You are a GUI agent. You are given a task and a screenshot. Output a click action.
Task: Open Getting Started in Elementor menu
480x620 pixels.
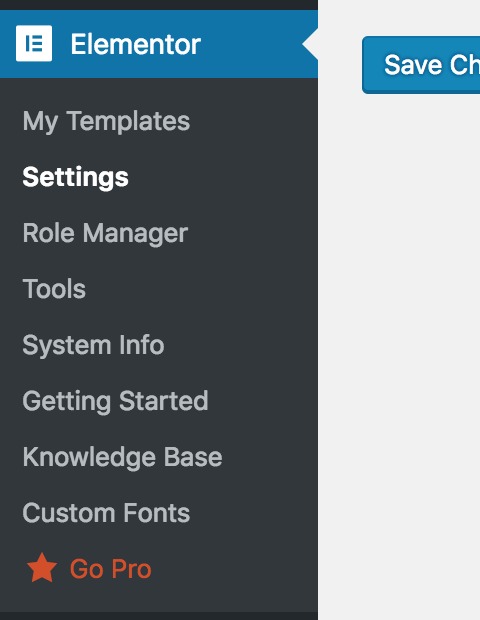115,401
